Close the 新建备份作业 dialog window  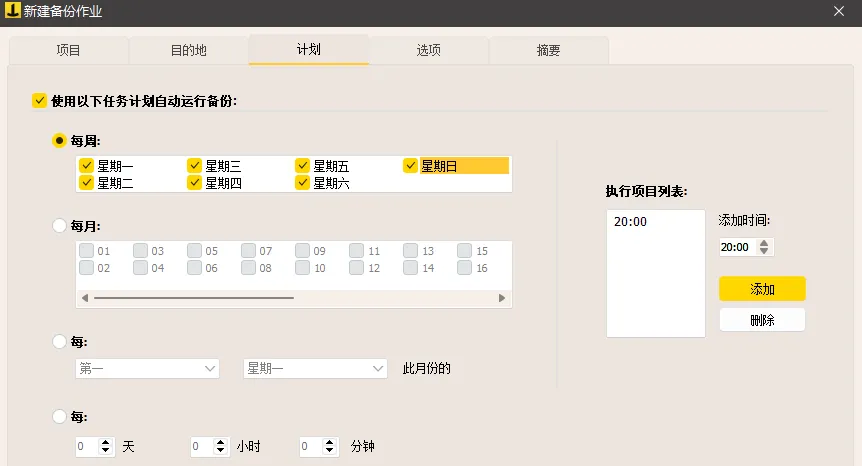pyautogui.click(x=838, y=11)
